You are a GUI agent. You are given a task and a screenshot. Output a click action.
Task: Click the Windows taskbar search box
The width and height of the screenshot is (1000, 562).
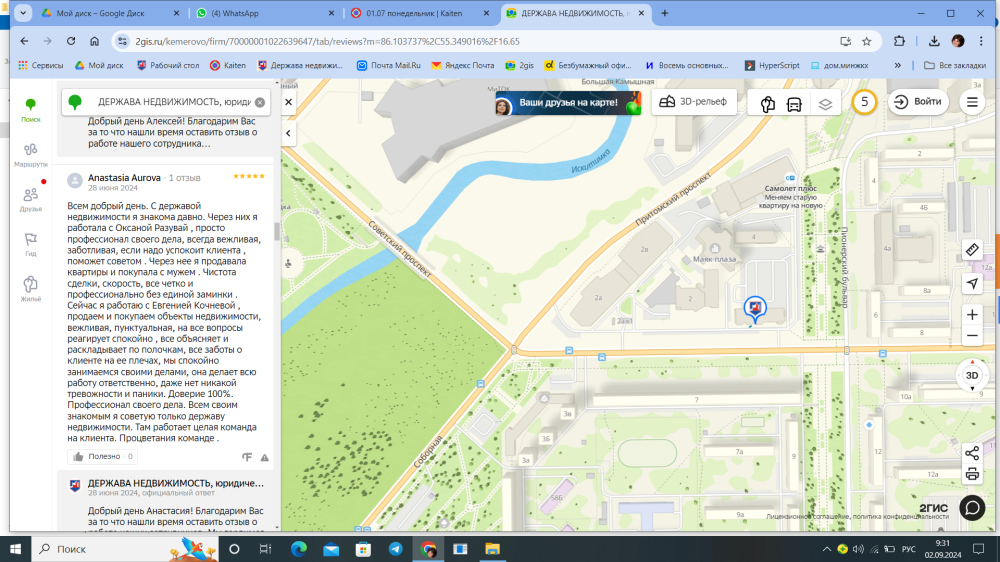[x=124, y=549]
